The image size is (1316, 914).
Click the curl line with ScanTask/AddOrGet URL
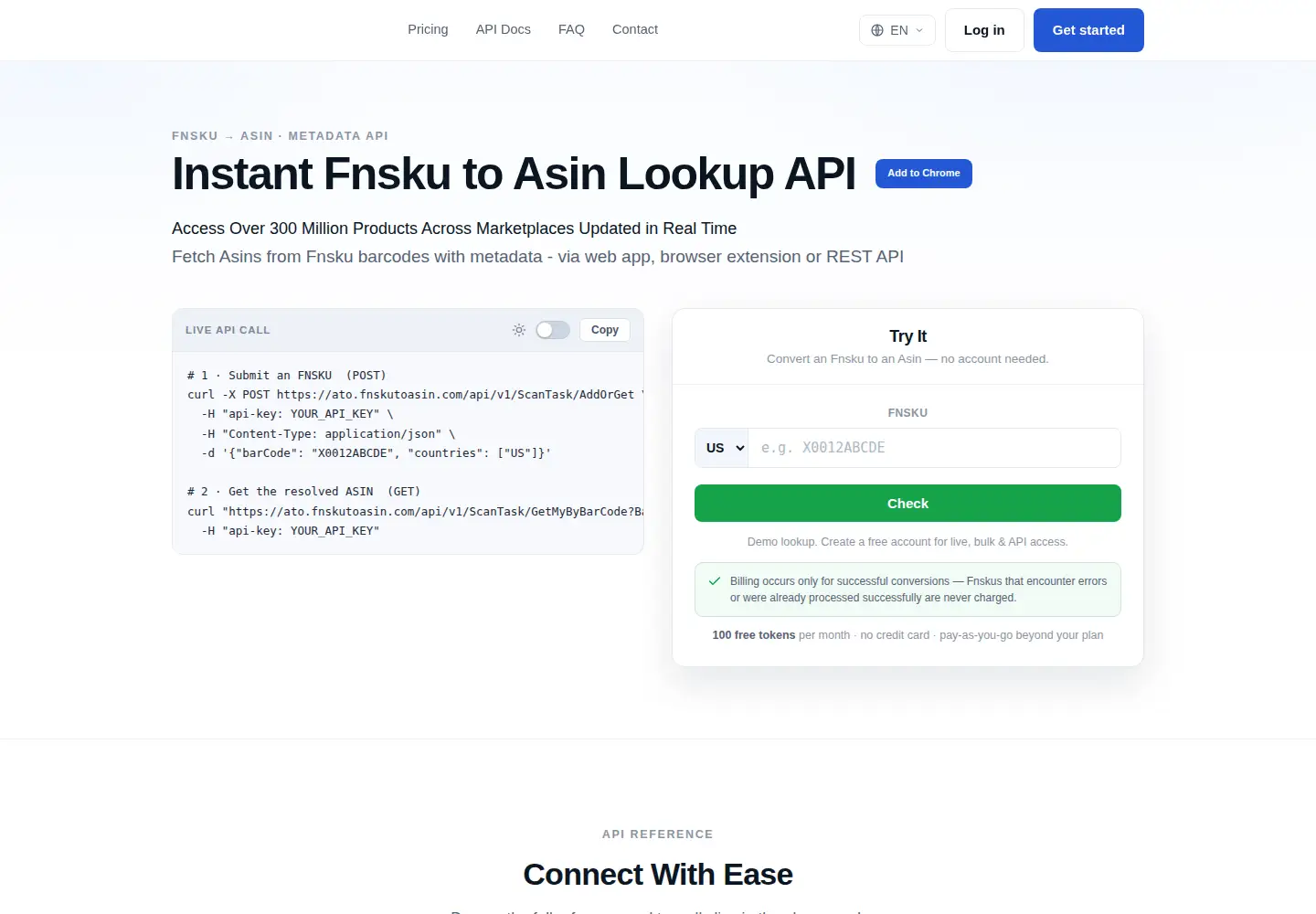point(416,395)
